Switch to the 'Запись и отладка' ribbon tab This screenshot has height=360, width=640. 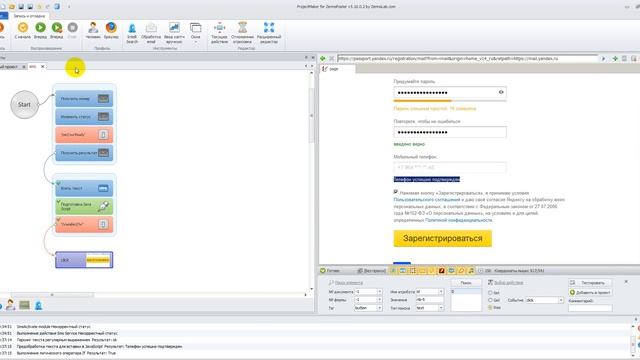click(29, 16)
